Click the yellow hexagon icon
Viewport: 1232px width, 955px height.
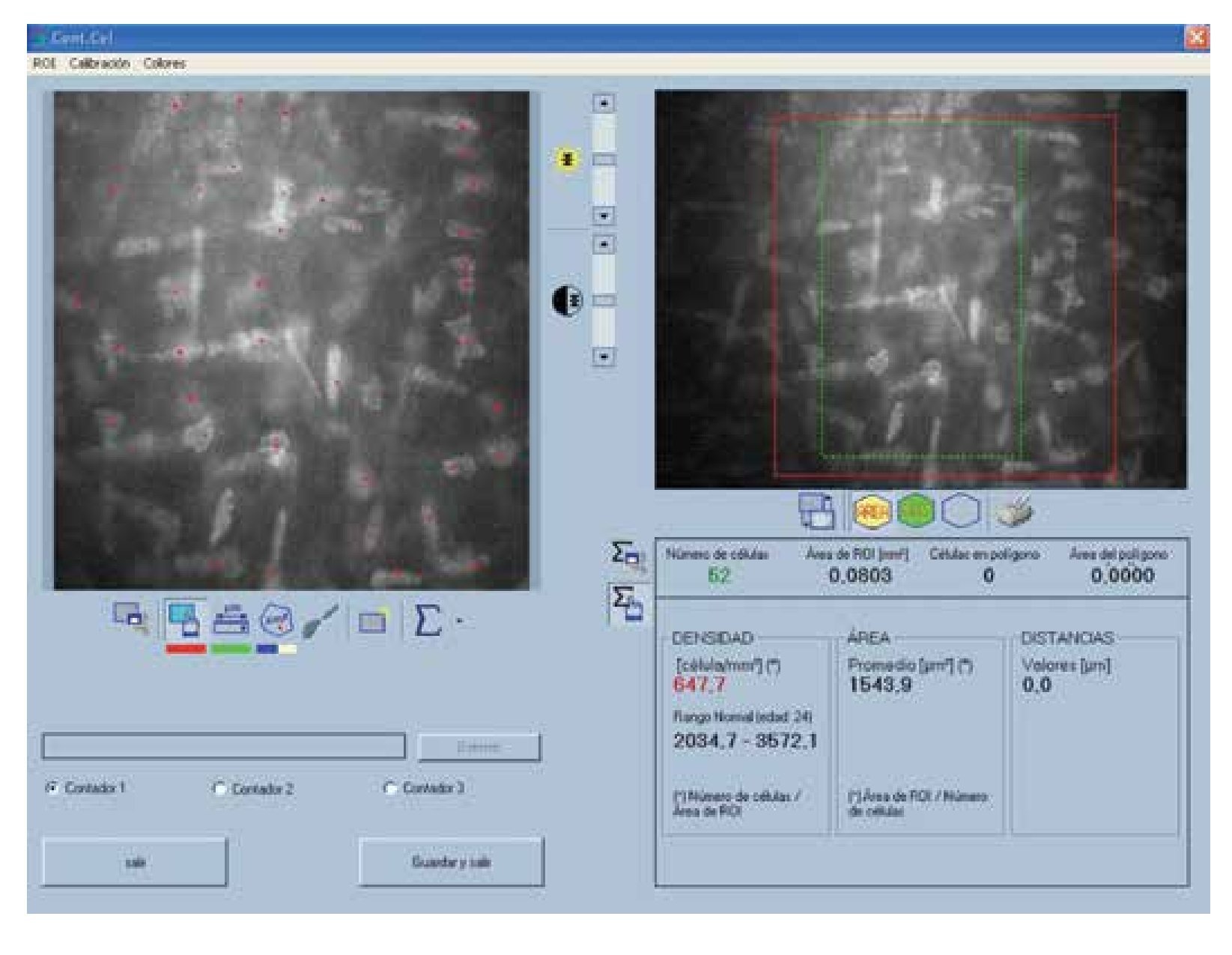(873, 512)
